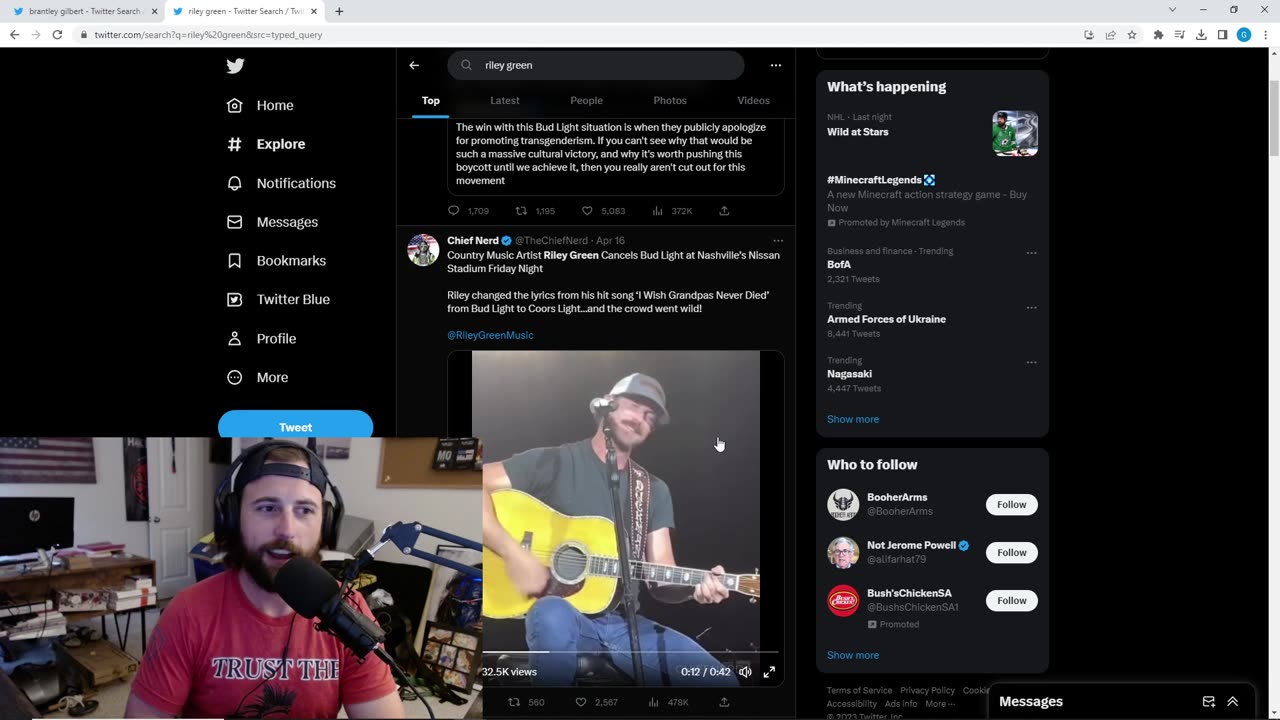Open the @RileyGreenMusic mention link
The image size is (1280, 720).
(490, 335)
